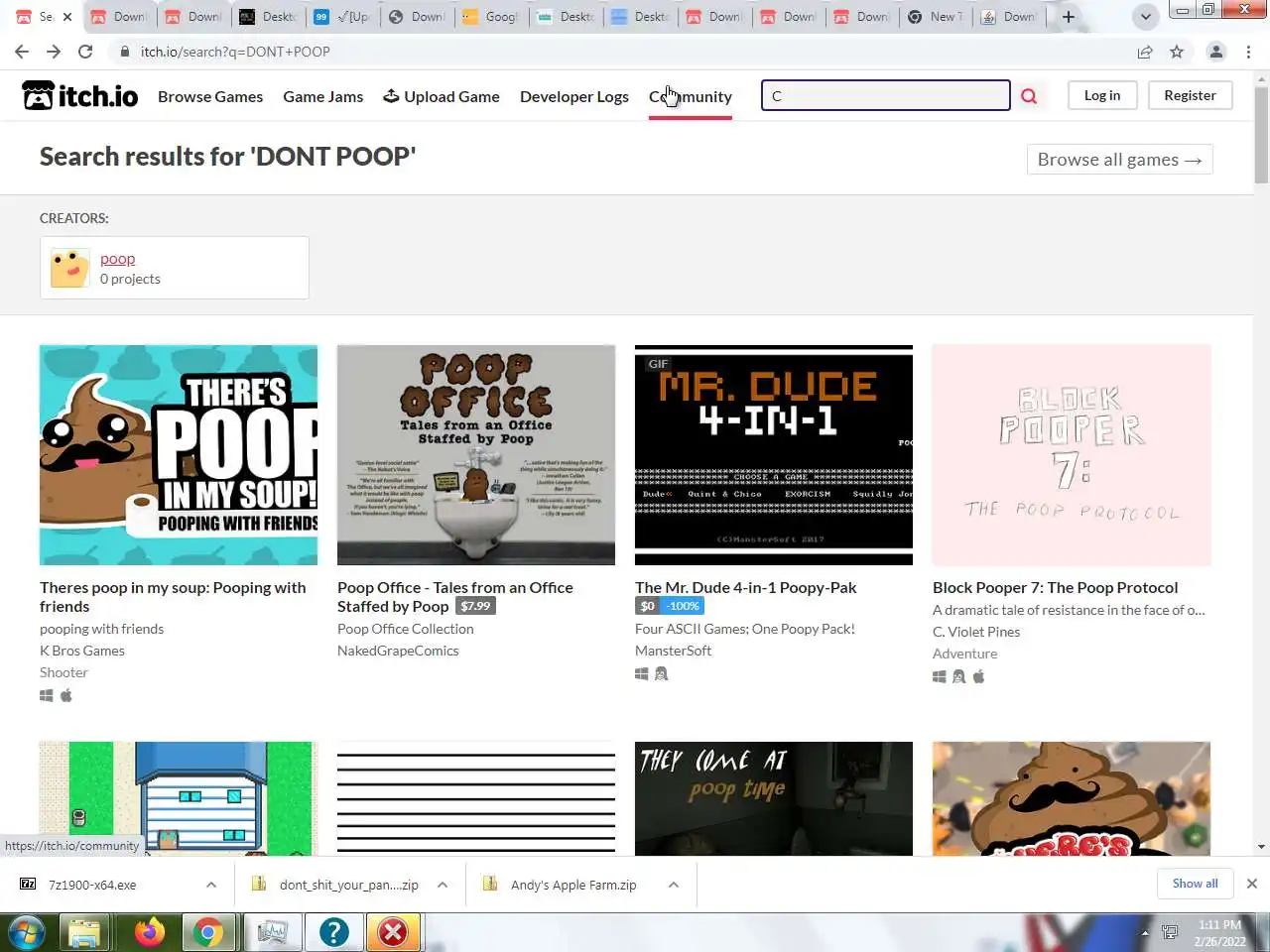1270x952 pixels.
Task: Expand options for Andy's Apple Farm.zip download
Action: pos(674,885)
